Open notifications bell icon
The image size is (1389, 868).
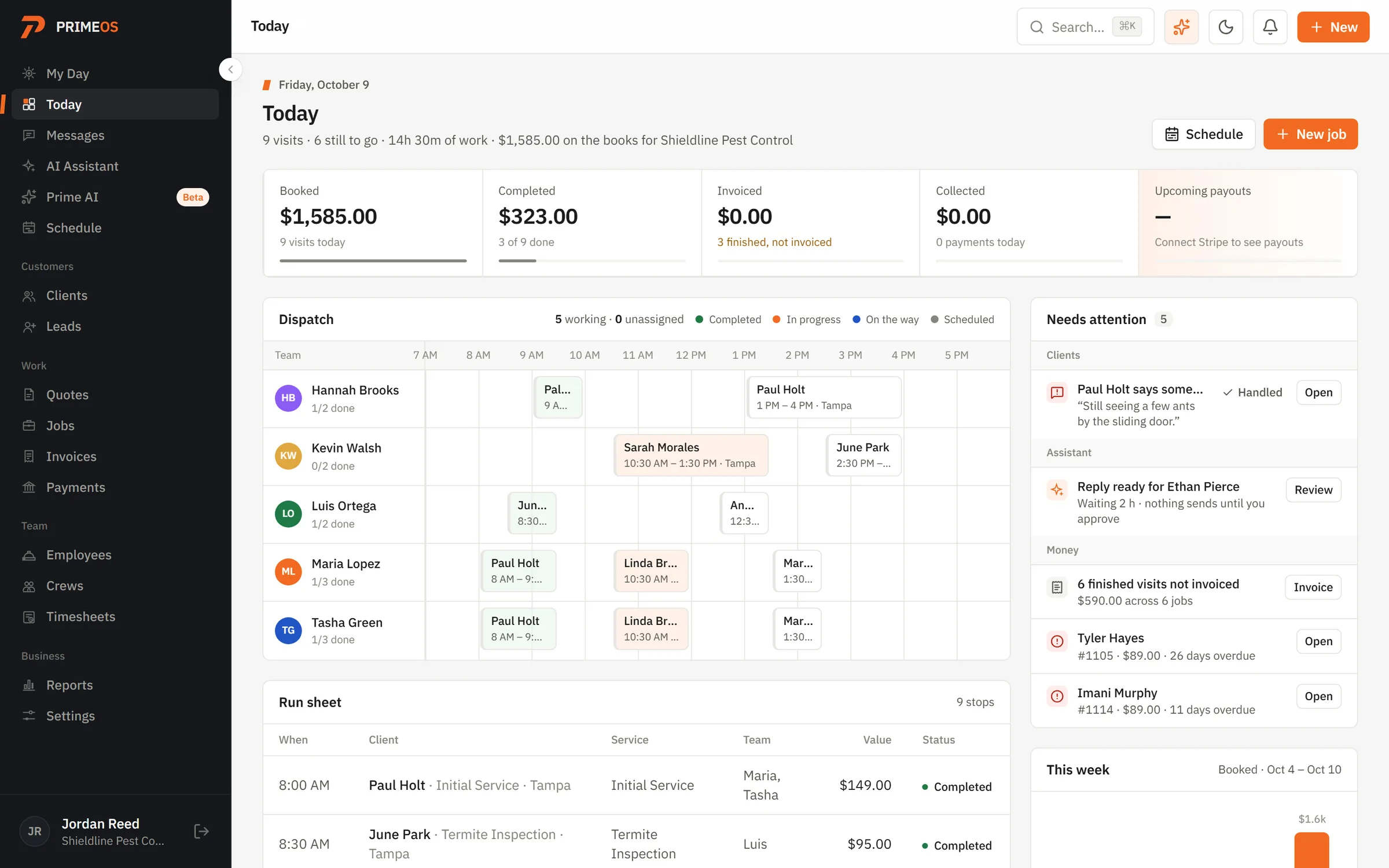1270,27
